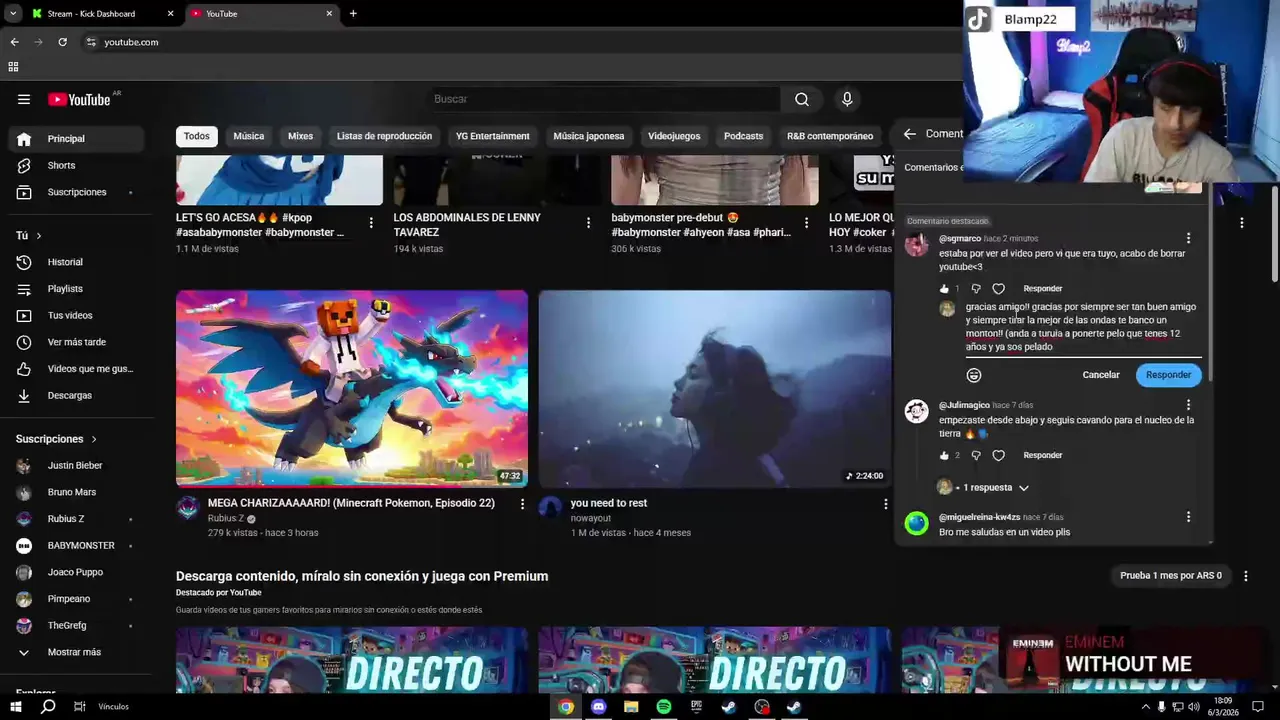
Task: Go to Suscripciones in sidebar
Action: (77, 192)
